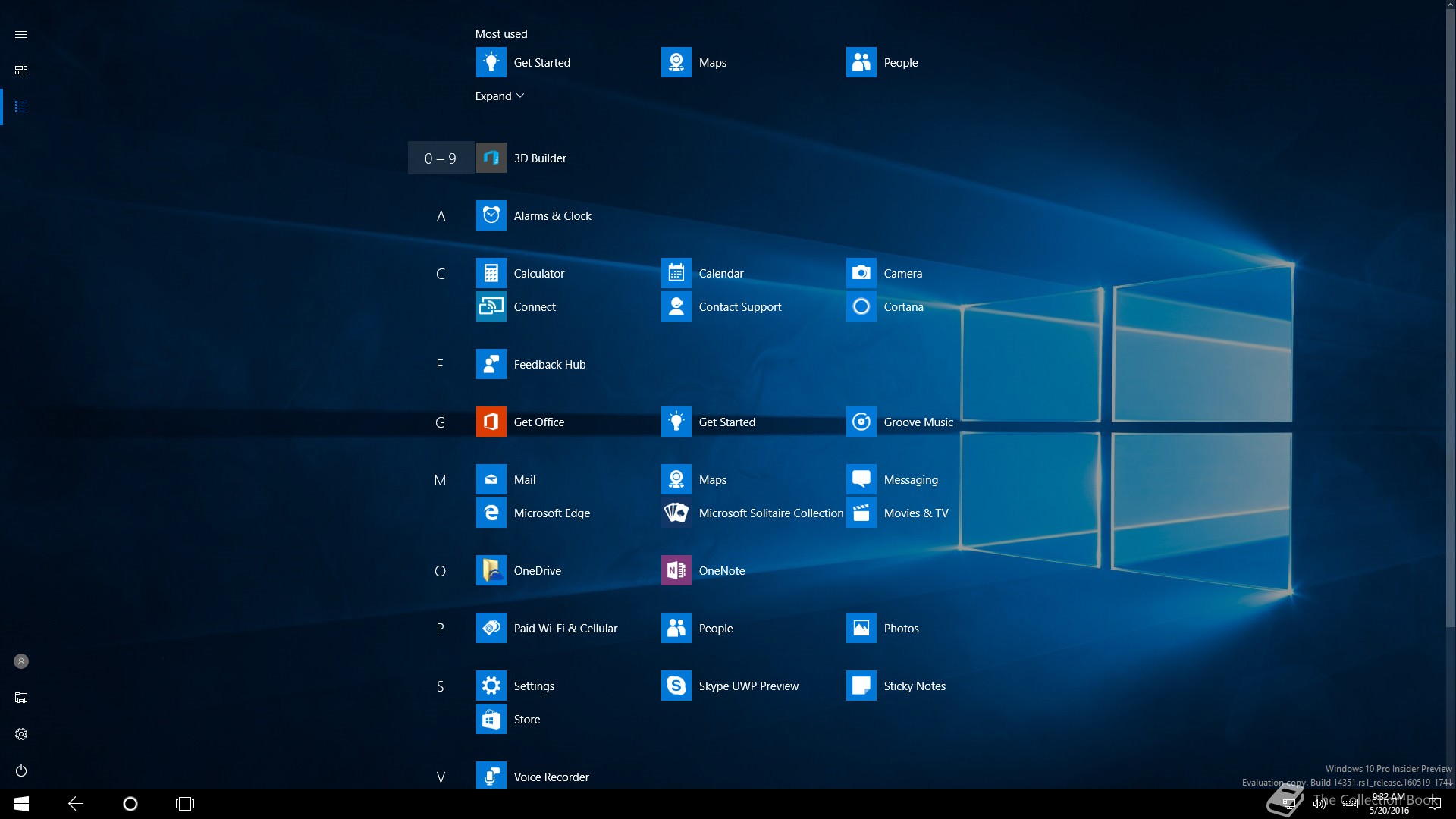The image size is (1456, 819).
Task: Switch to Pinned tiles view
Action: pyautogui.click(x=21, y=70)
